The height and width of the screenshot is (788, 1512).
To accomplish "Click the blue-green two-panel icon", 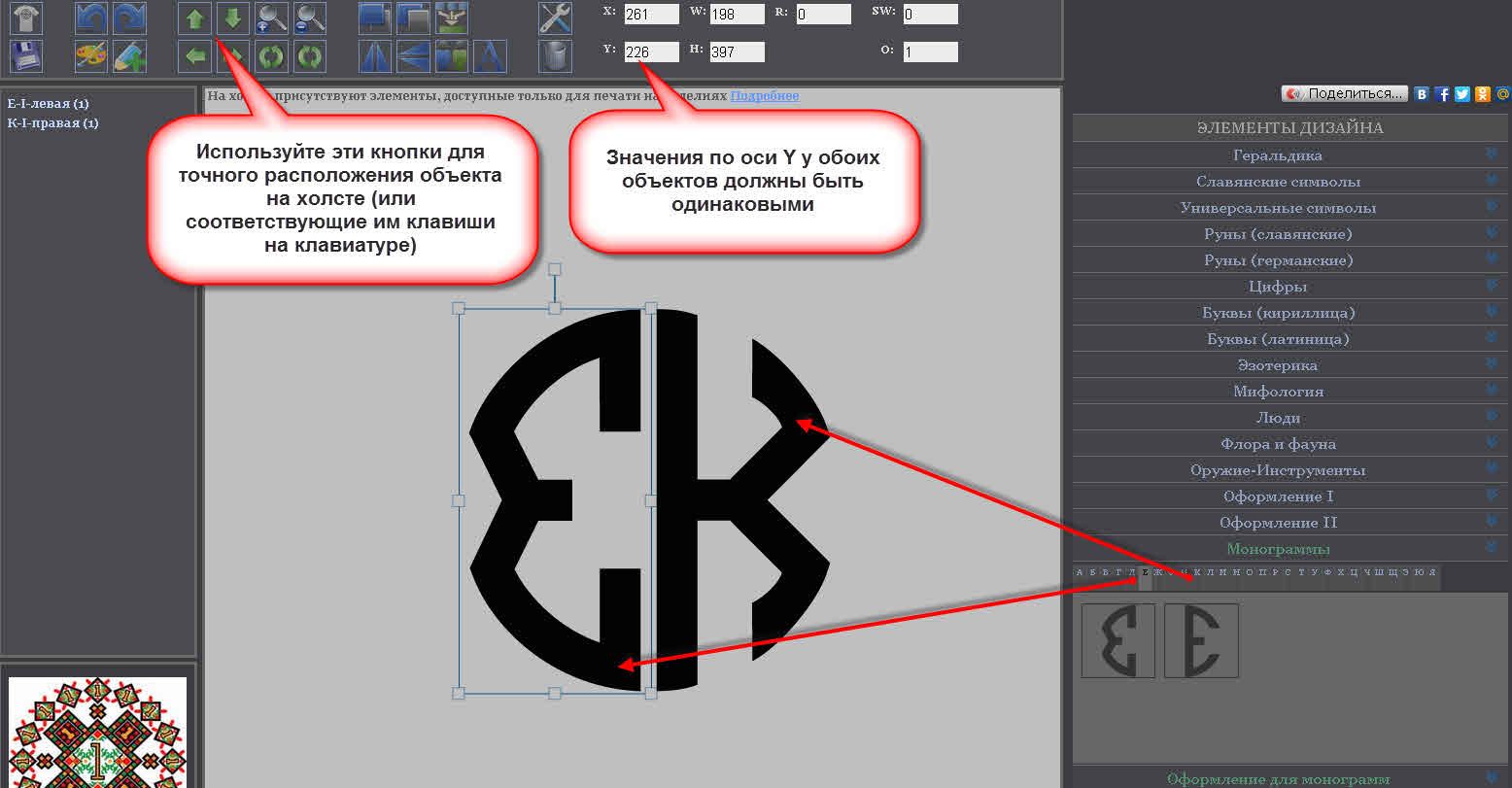I will pyautogui.click(x=451, y=56).
